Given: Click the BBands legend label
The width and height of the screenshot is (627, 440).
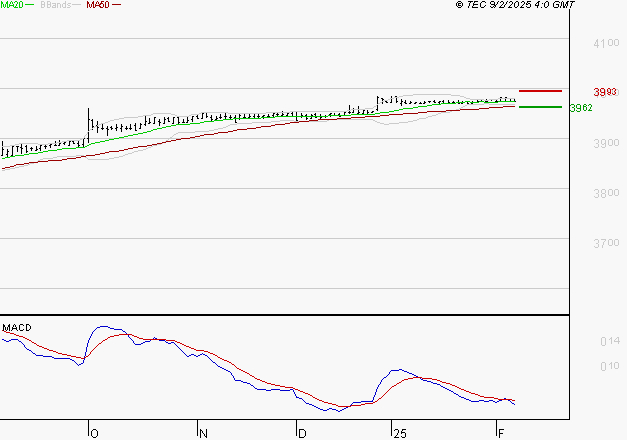Looking at the screenshot, I should 54,5.
